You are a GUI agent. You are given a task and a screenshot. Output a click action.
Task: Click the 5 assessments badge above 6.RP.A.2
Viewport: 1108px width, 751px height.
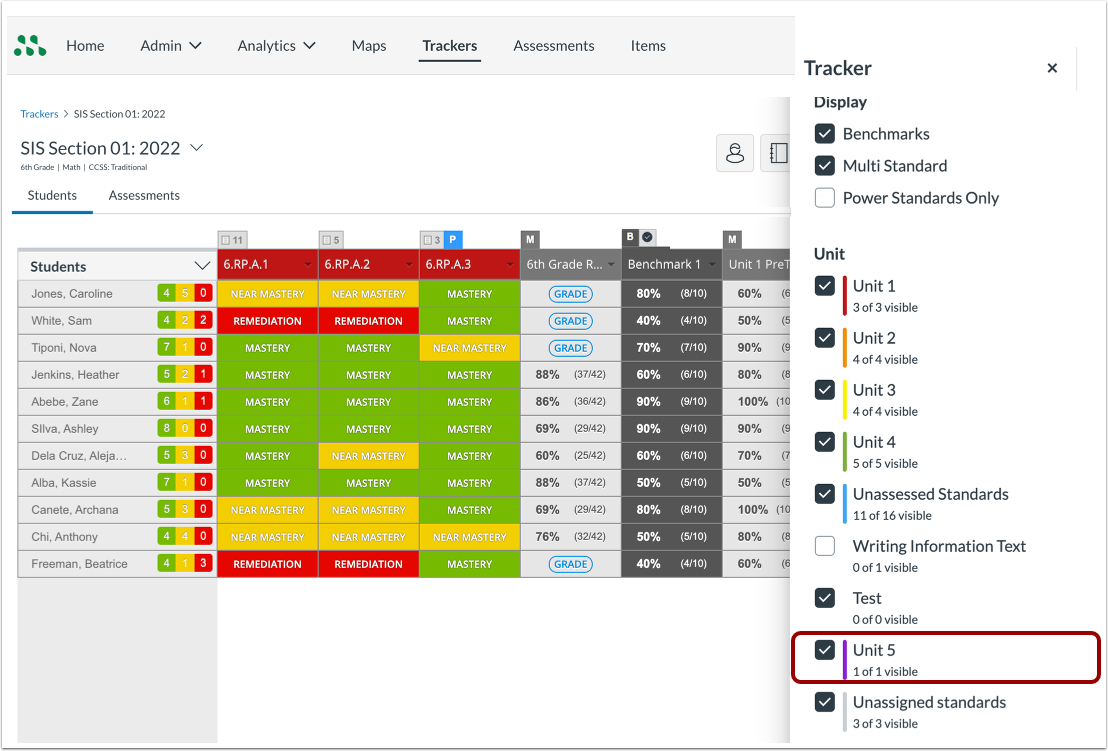331,240
